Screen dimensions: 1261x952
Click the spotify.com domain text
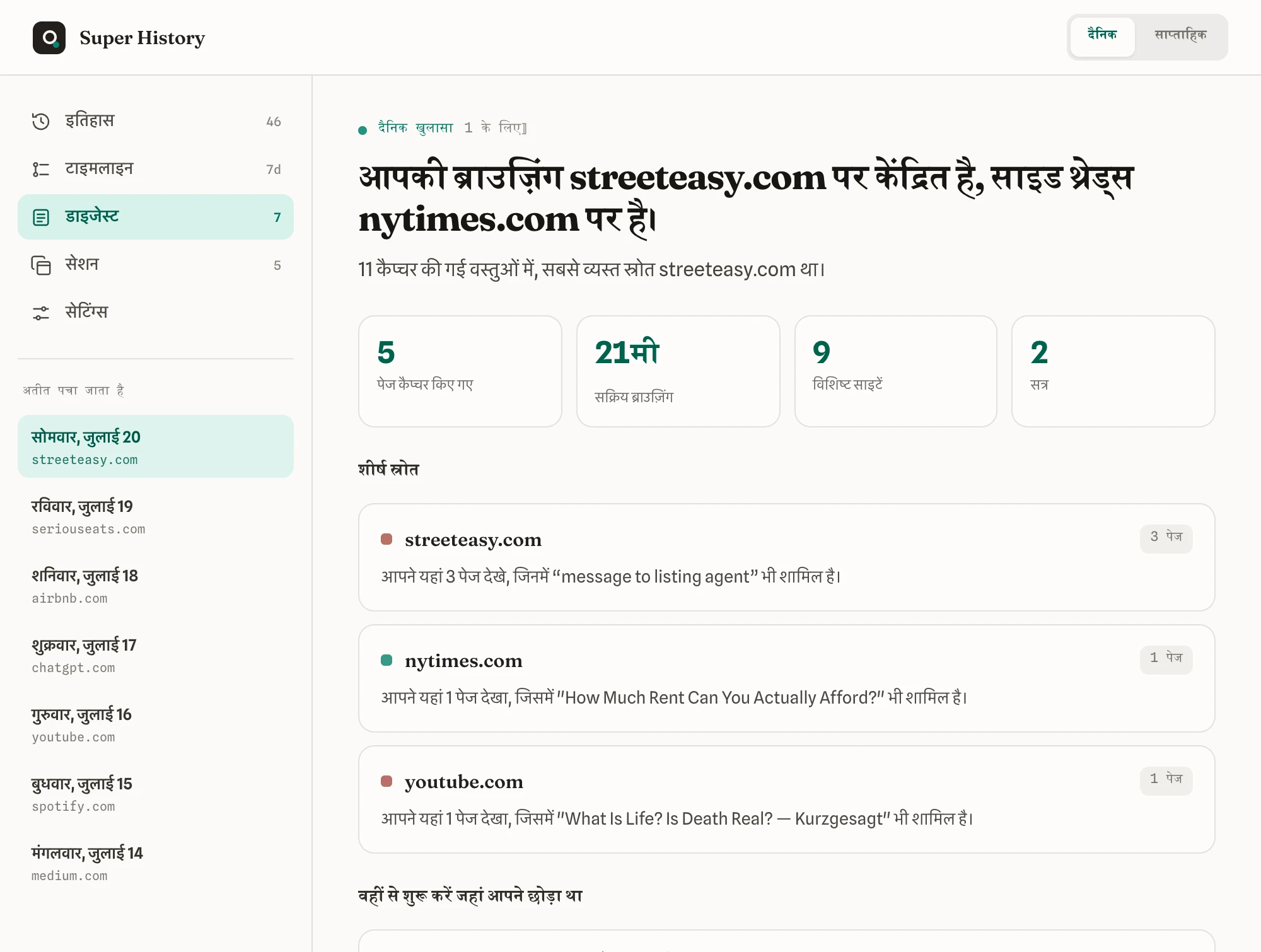coord(73,807)
